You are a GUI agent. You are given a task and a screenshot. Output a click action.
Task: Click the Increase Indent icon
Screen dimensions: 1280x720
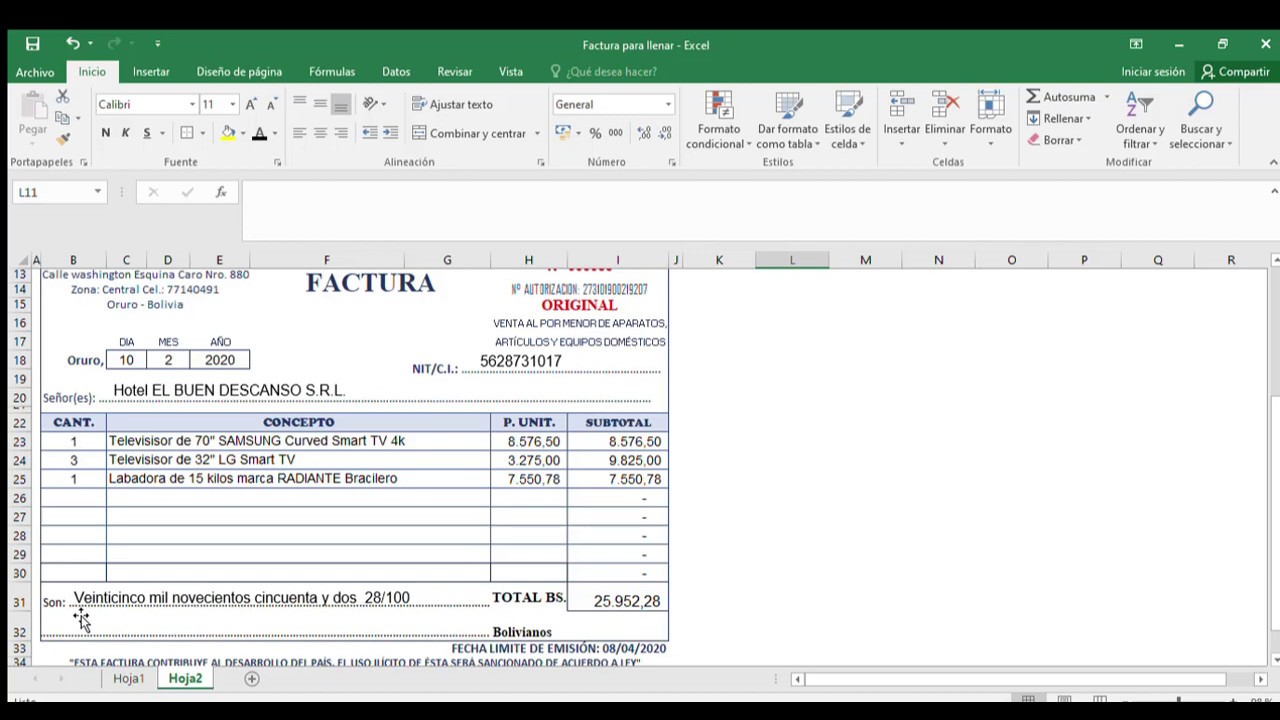[390, 133]
